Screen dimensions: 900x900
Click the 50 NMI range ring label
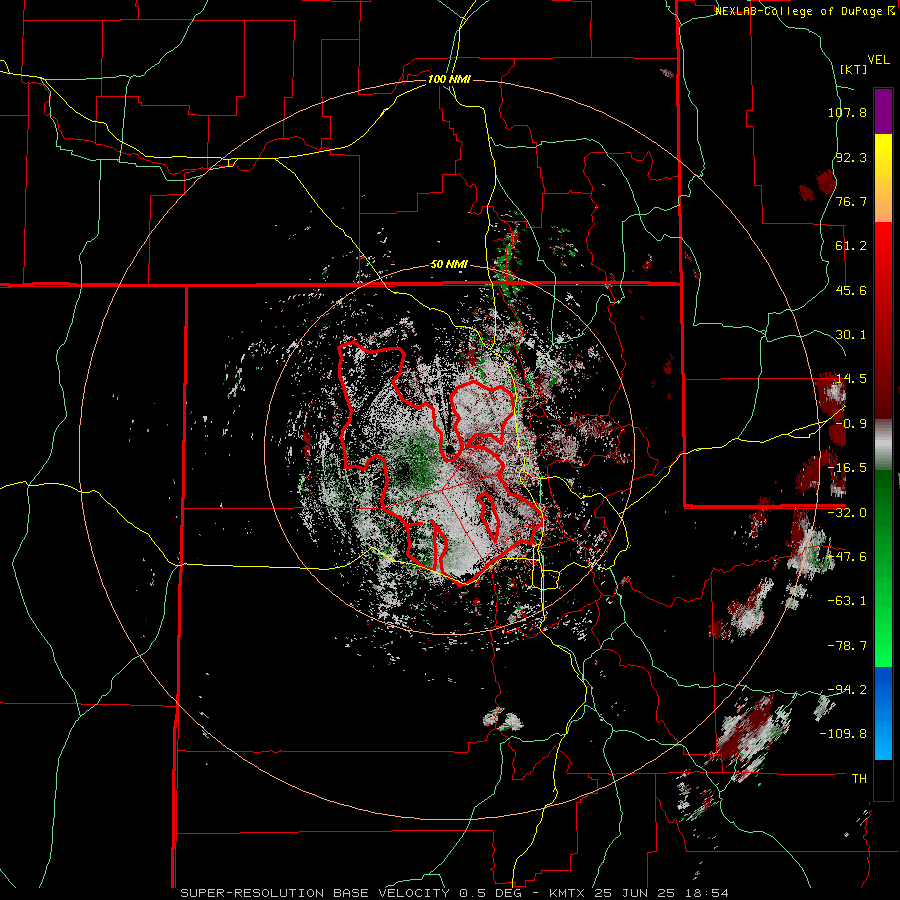click(449, 265)
